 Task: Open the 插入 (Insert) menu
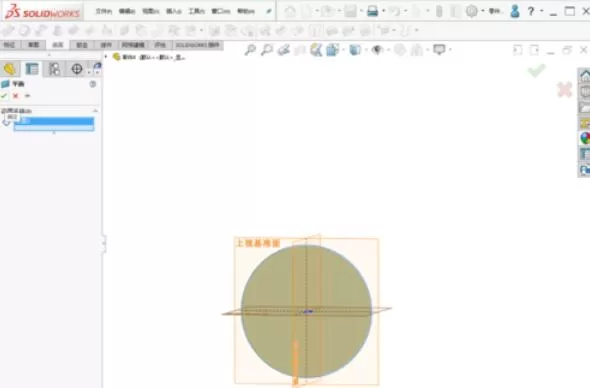[x=174, y=11]
